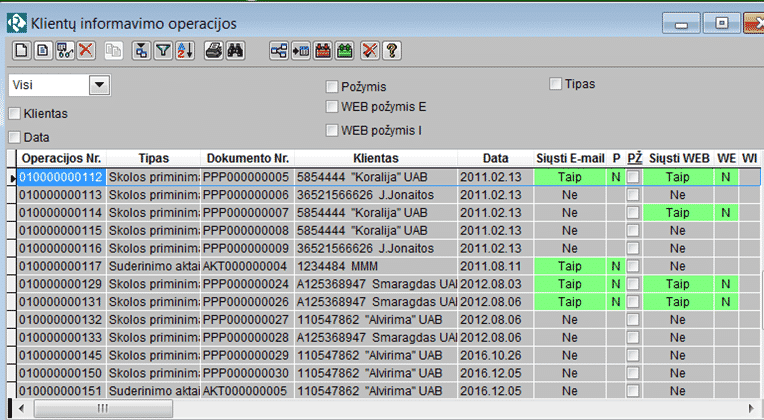This screenshot has height=420, width=764.
Task: Click the Data column header
Action: click(x=495, y=158)
